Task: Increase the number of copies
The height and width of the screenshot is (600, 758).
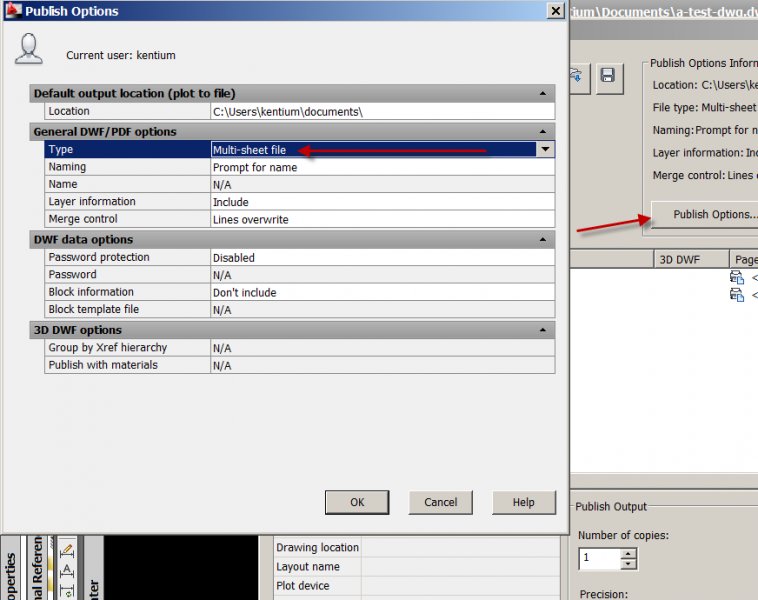Action: (x=628, y=552)
